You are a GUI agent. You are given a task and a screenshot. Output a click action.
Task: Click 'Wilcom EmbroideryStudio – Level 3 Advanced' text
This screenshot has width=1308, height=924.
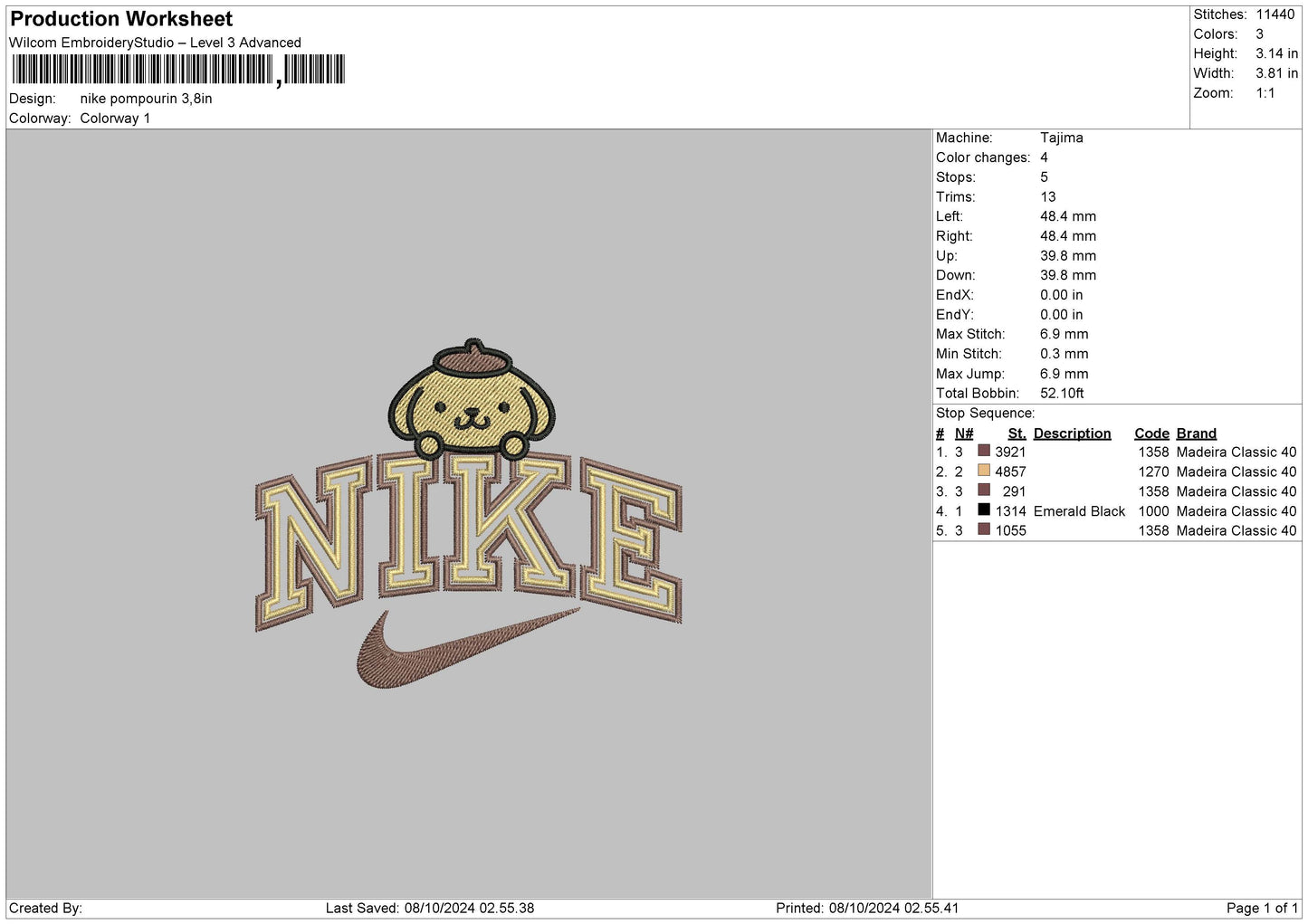point(155,43)
